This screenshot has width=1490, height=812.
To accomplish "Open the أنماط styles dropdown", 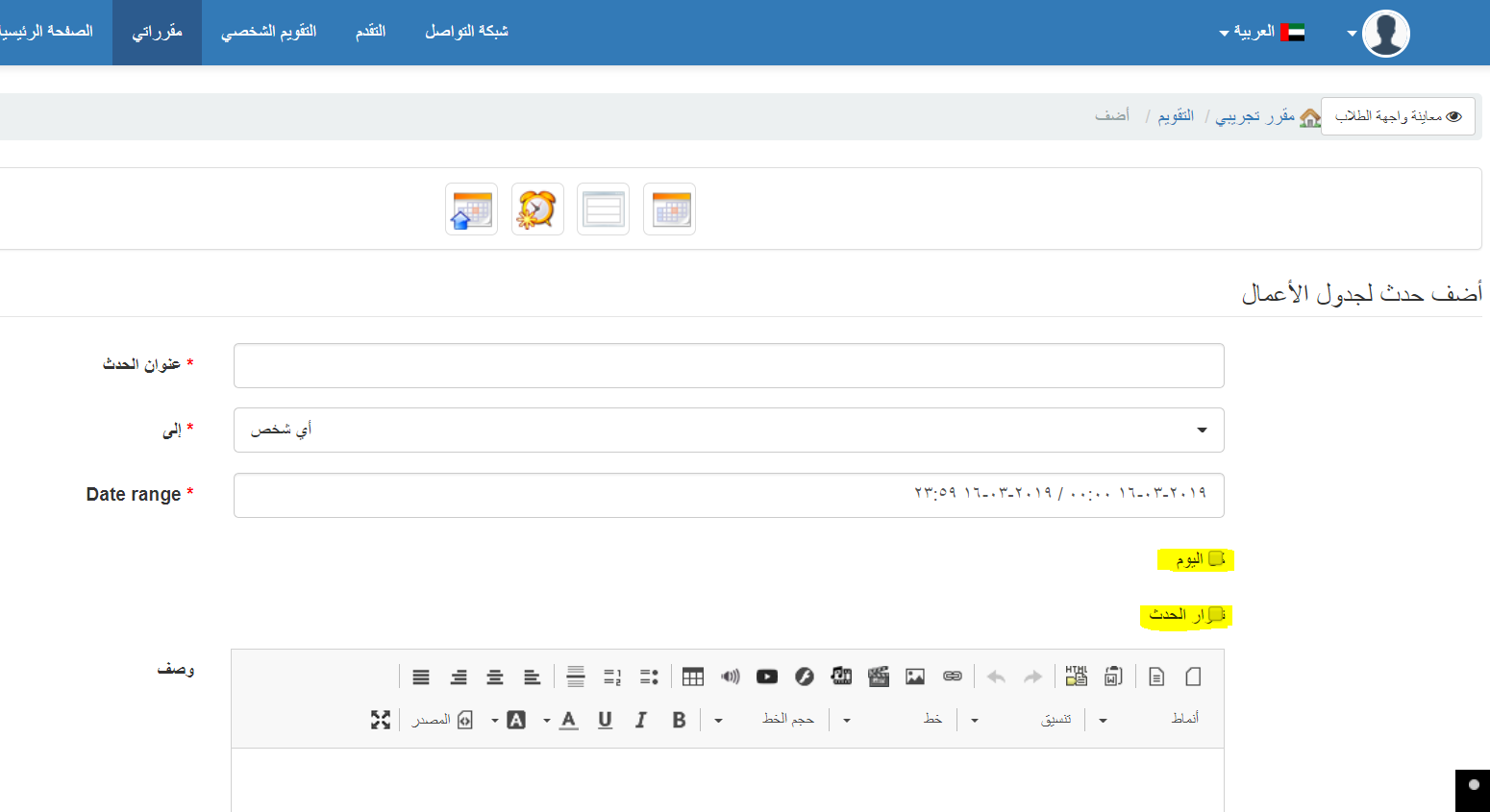I will (x=1151, y=720).
